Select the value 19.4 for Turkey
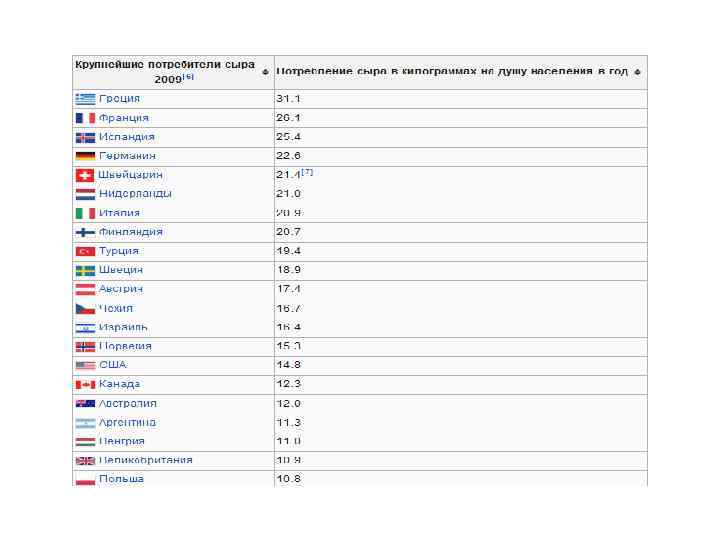720x540 pixels. coord(288,251)
